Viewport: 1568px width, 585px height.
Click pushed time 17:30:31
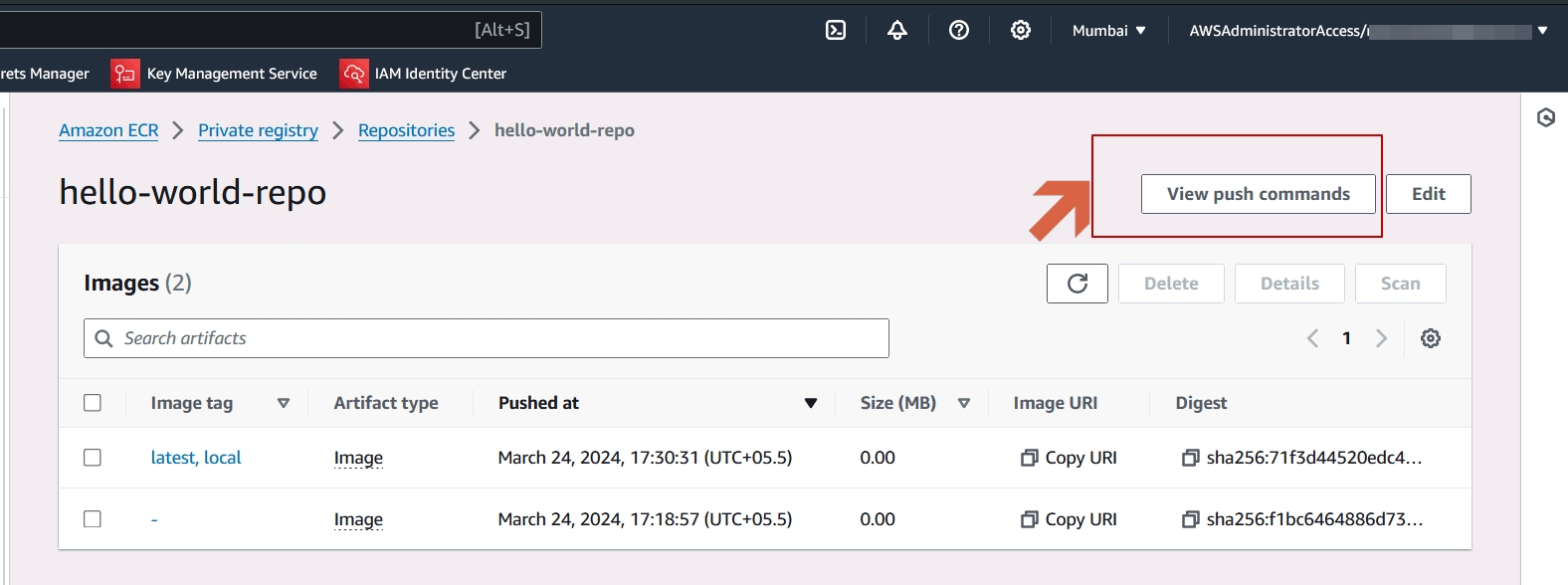point(645,458)
